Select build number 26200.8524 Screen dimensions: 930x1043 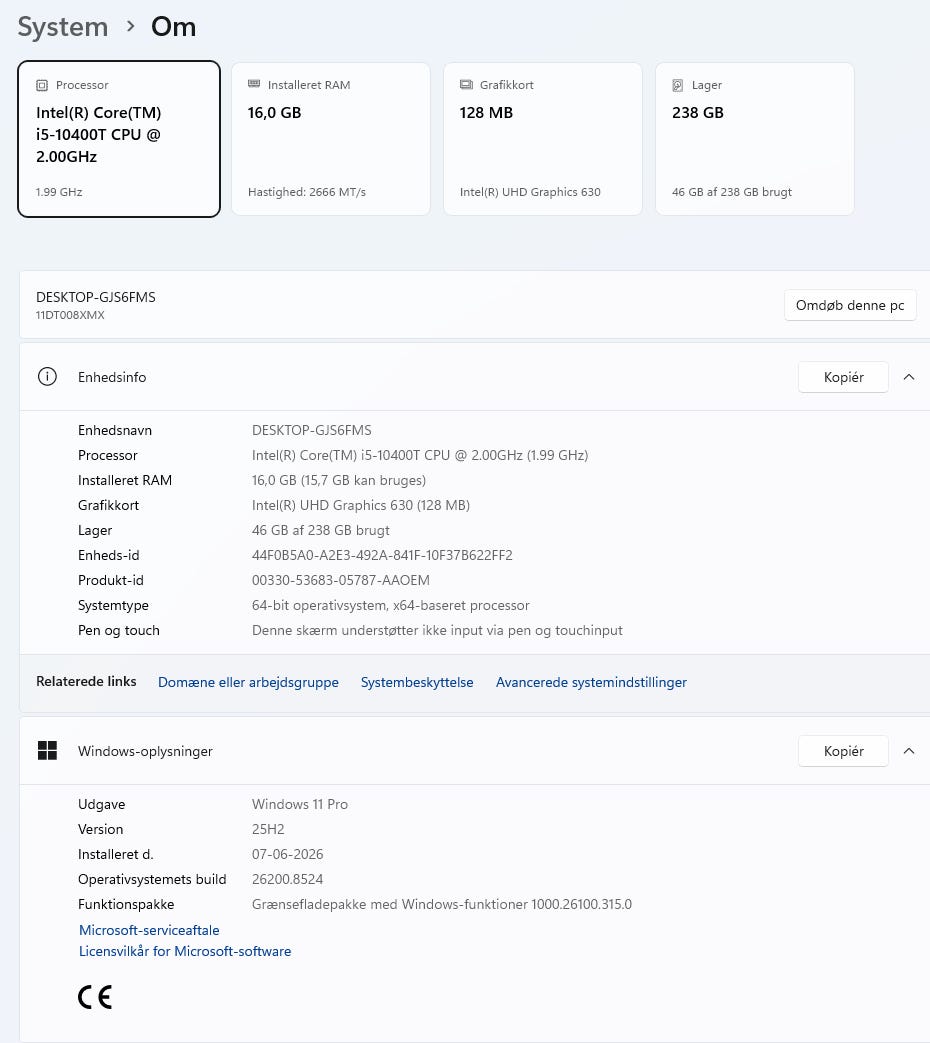(287, 879)
